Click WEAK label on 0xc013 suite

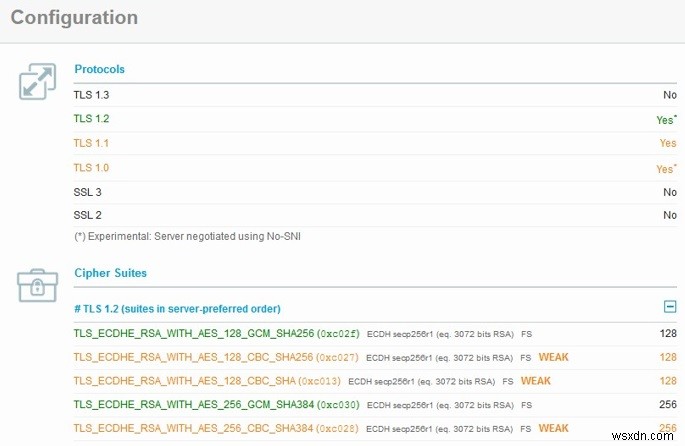(536, 381)
